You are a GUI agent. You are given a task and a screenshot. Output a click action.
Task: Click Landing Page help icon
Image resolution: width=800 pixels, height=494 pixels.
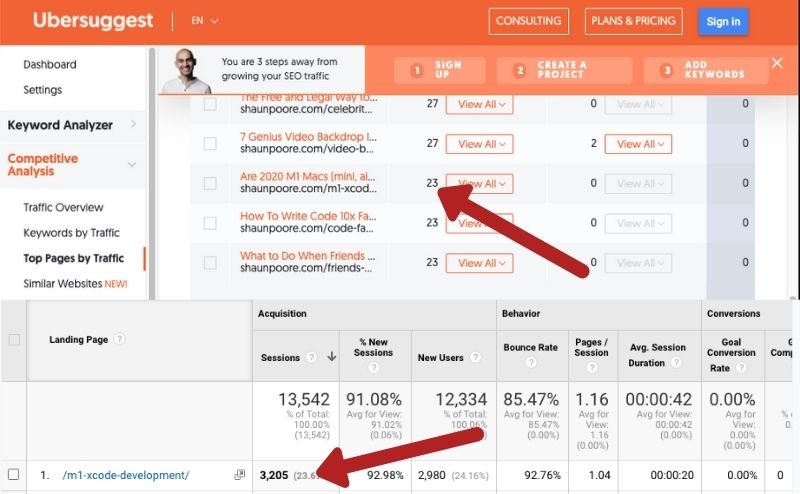click(x=119, y=339)
